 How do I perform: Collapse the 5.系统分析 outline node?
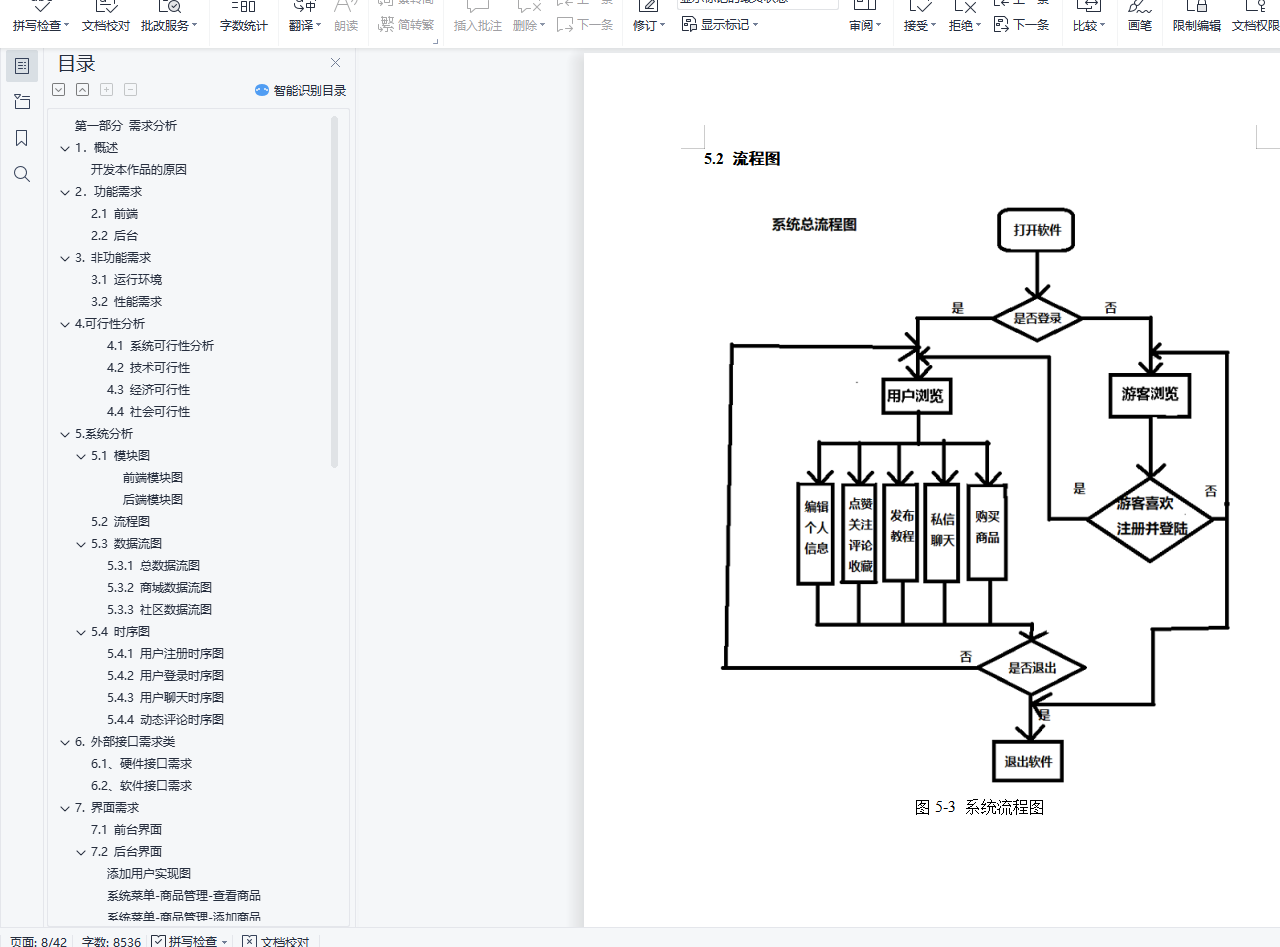pos(65,434)
